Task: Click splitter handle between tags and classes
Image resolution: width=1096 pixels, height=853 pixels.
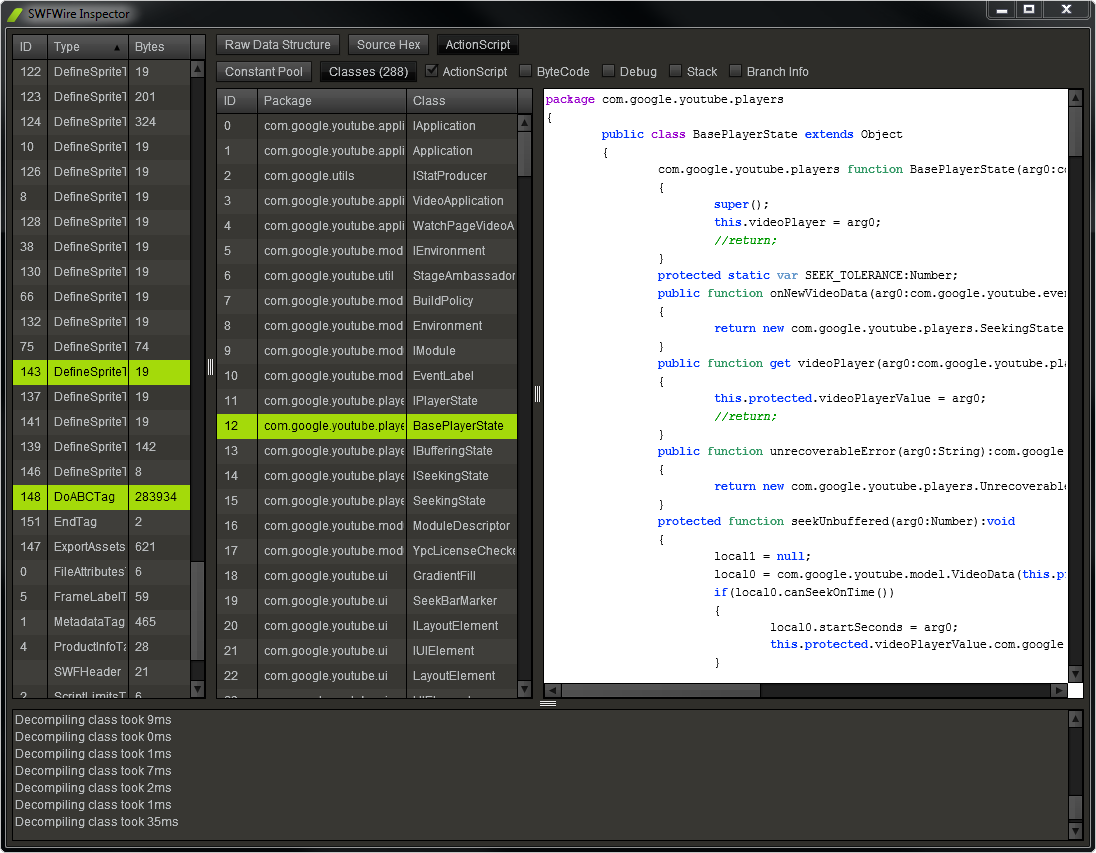Action: click(x=210, y=367)
